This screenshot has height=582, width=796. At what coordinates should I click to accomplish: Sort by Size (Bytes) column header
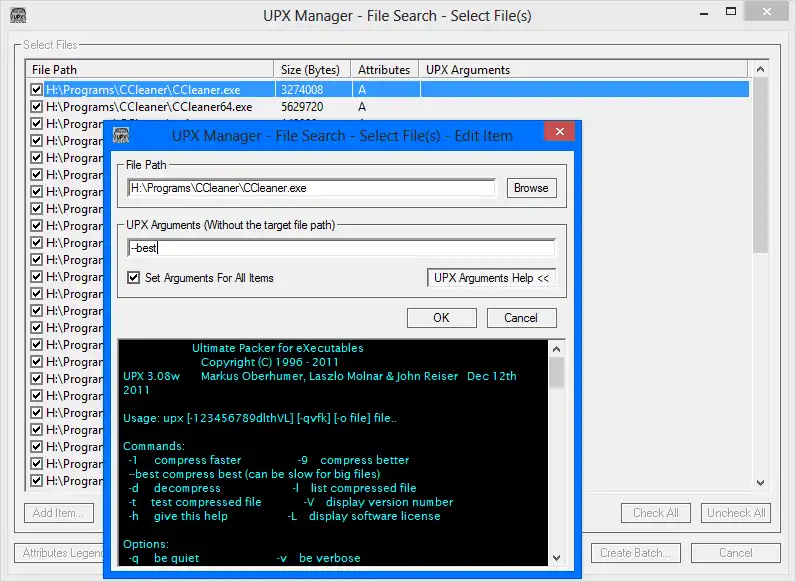[x=313, y=70]
